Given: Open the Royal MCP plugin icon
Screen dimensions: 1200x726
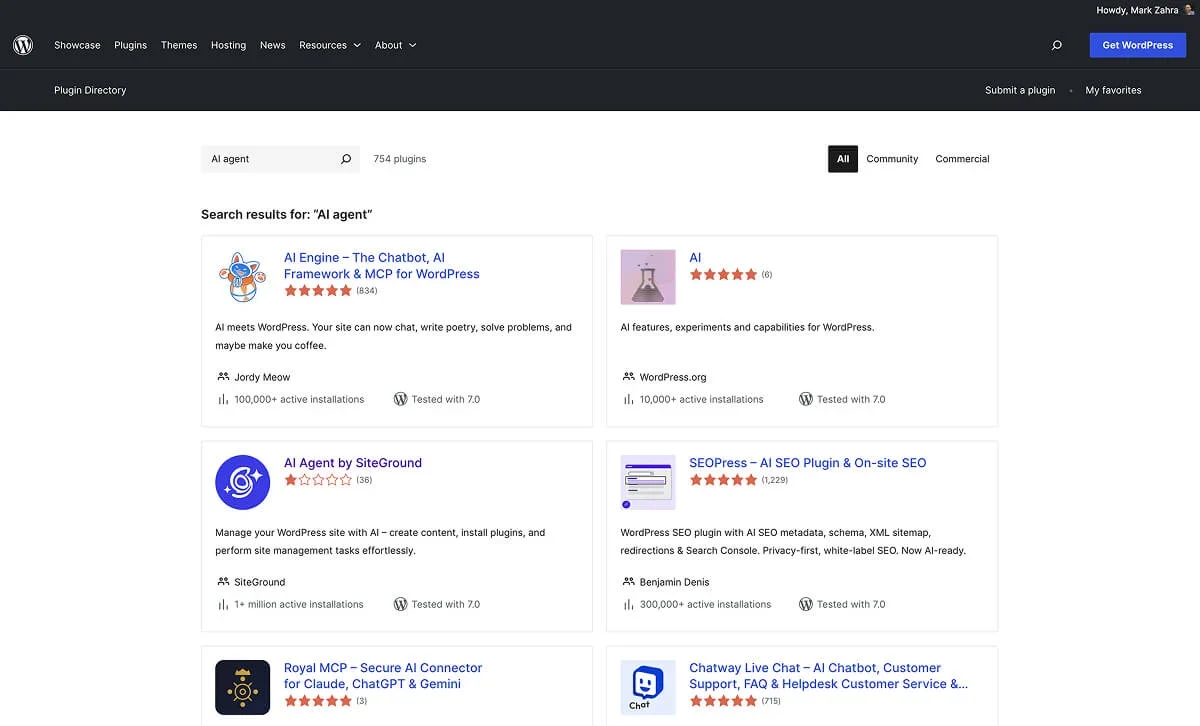Looking at the screenshot, I should click(242, 687).
